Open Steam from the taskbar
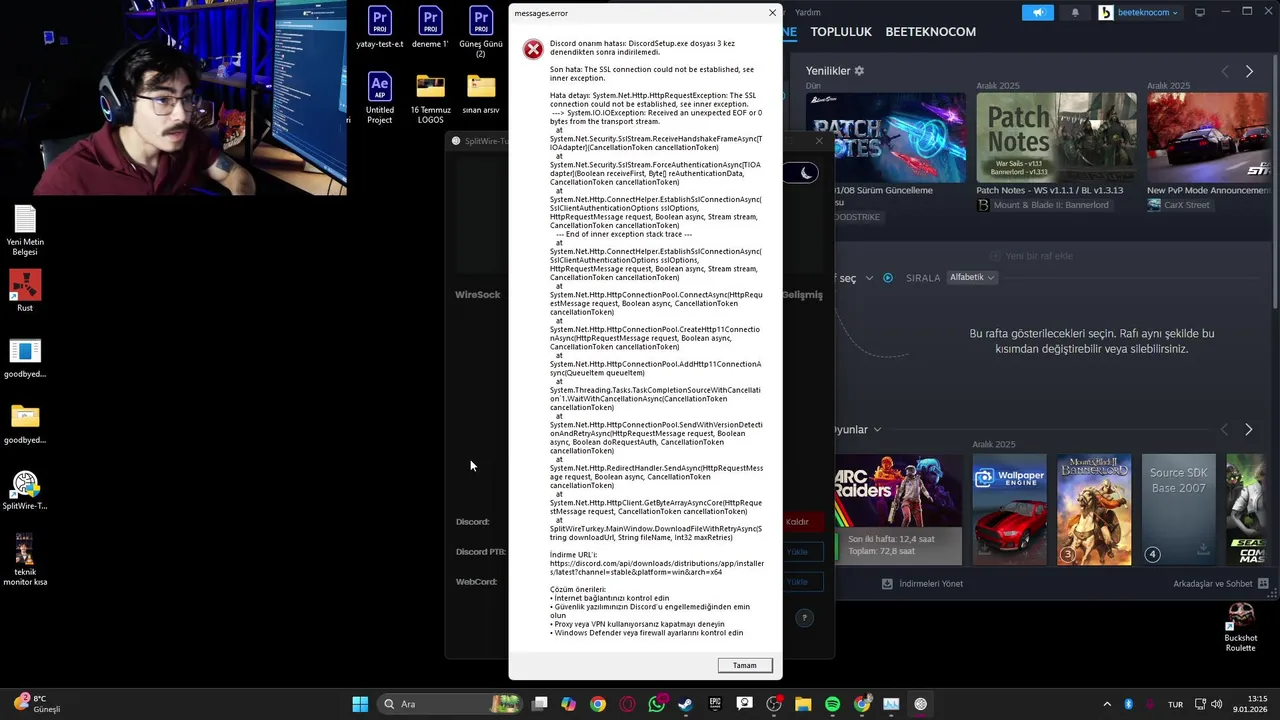The image size is (1280, 720). (x=685, y=704)
